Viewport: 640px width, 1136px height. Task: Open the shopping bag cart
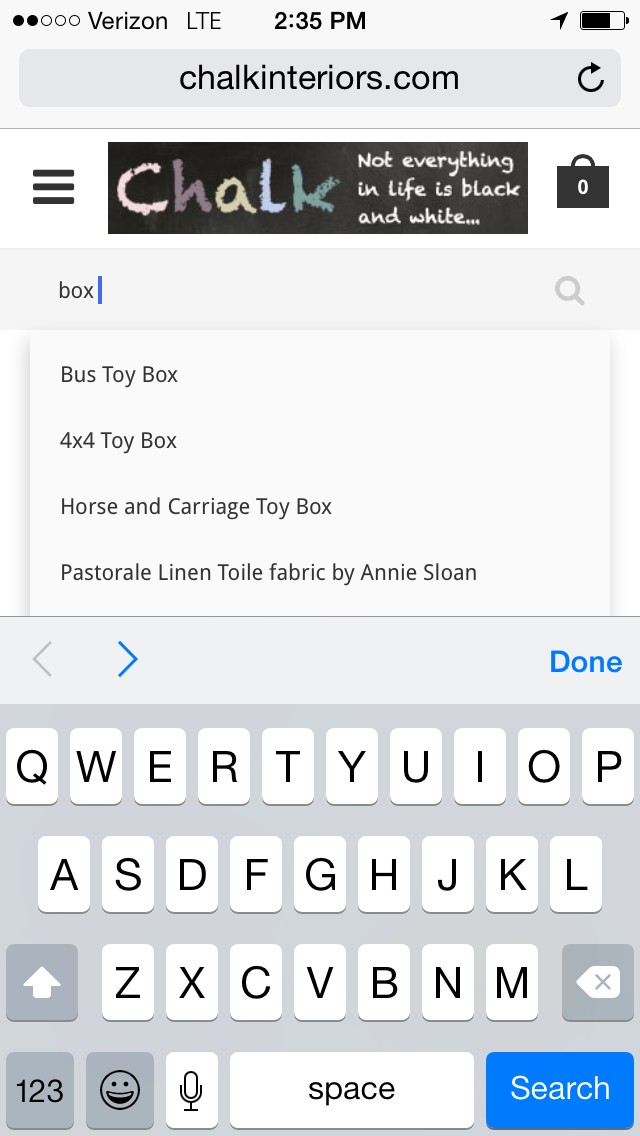582,184
